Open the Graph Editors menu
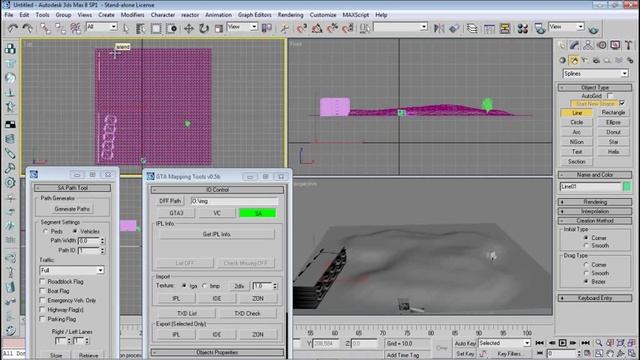 (255, 15)
